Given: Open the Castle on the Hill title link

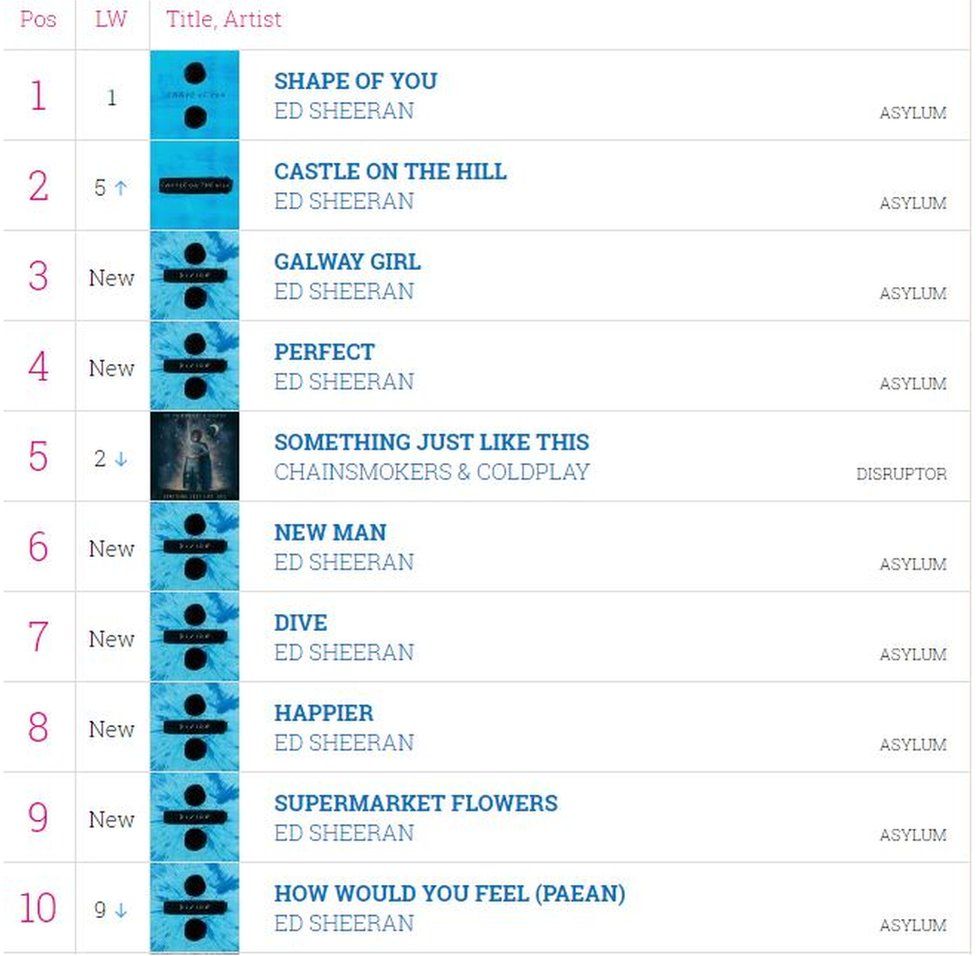Looking at the screenshot, I should 390,171.
